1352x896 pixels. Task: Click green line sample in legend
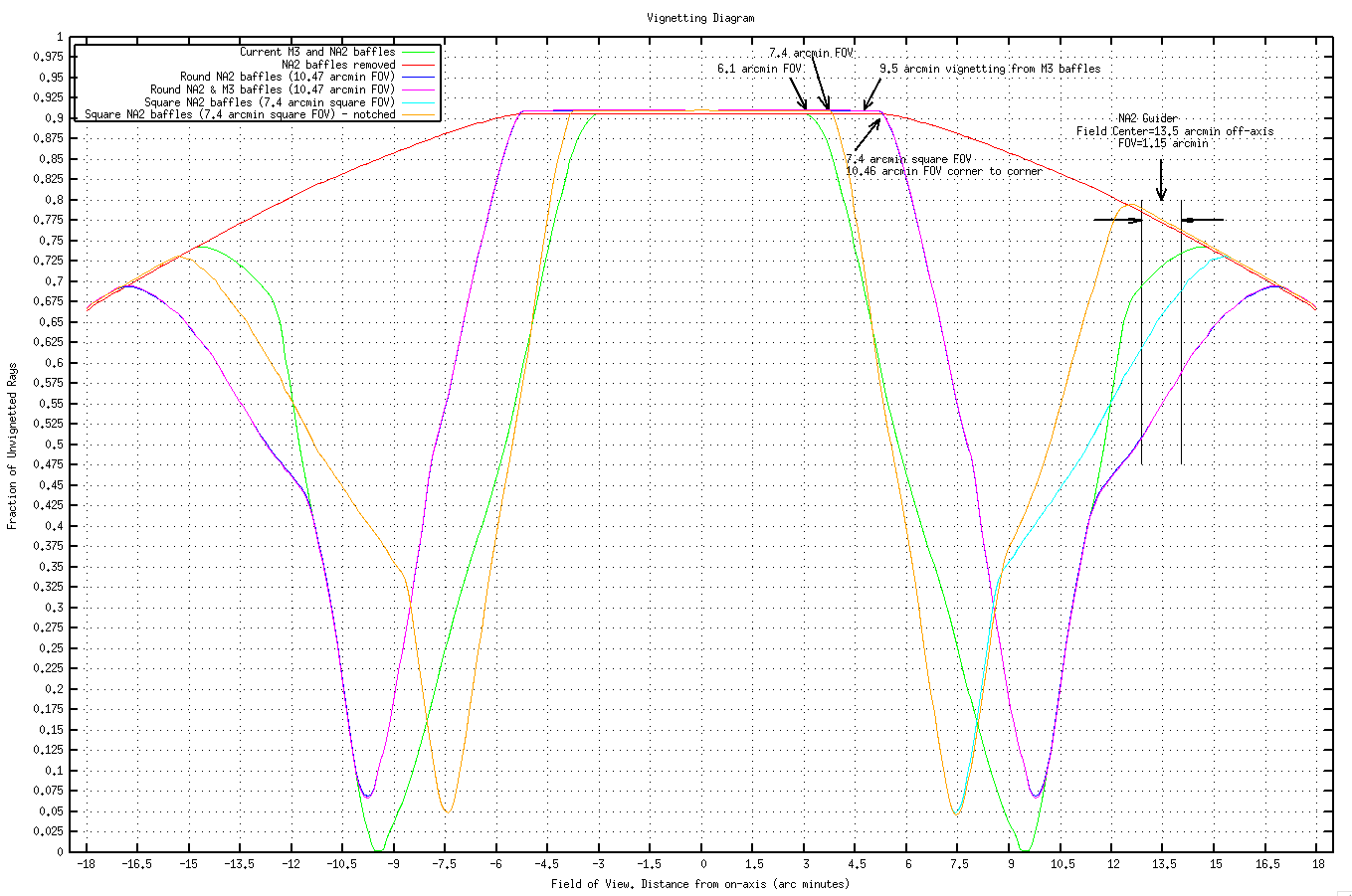pos(418,52)
